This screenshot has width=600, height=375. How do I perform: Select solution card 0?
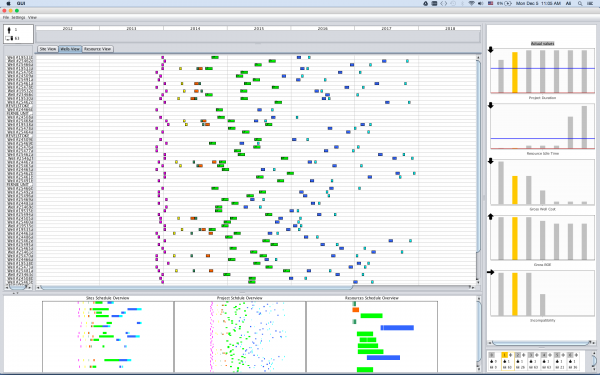click(495, 361)
